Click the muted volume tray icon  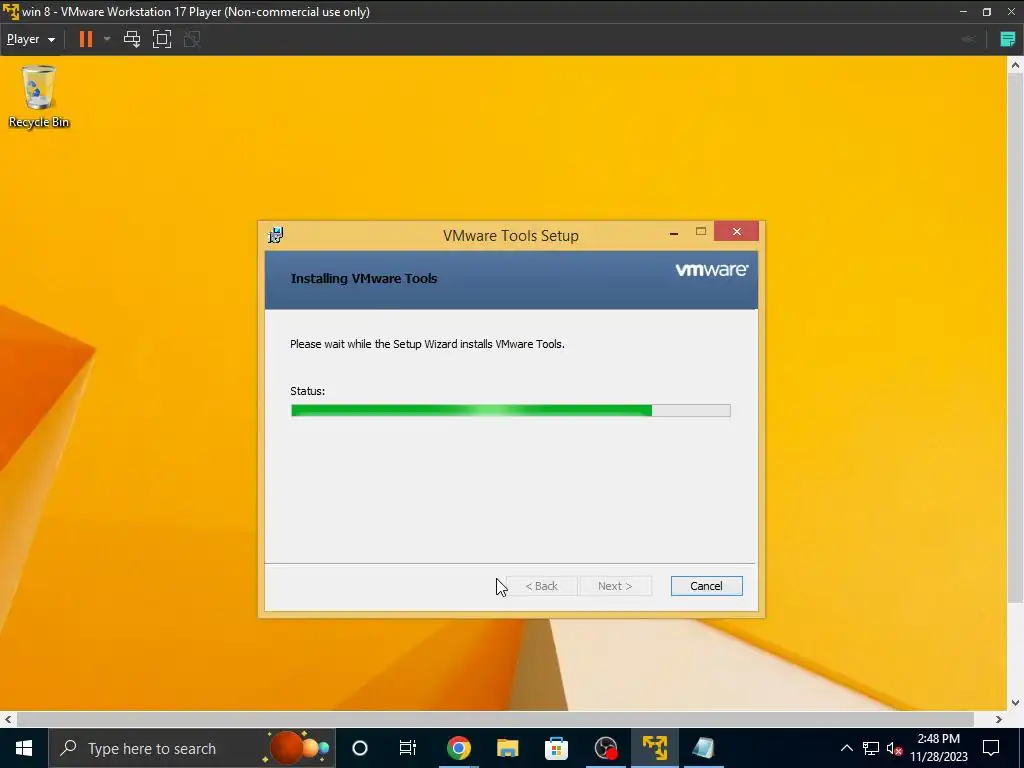tap(894, 748)
